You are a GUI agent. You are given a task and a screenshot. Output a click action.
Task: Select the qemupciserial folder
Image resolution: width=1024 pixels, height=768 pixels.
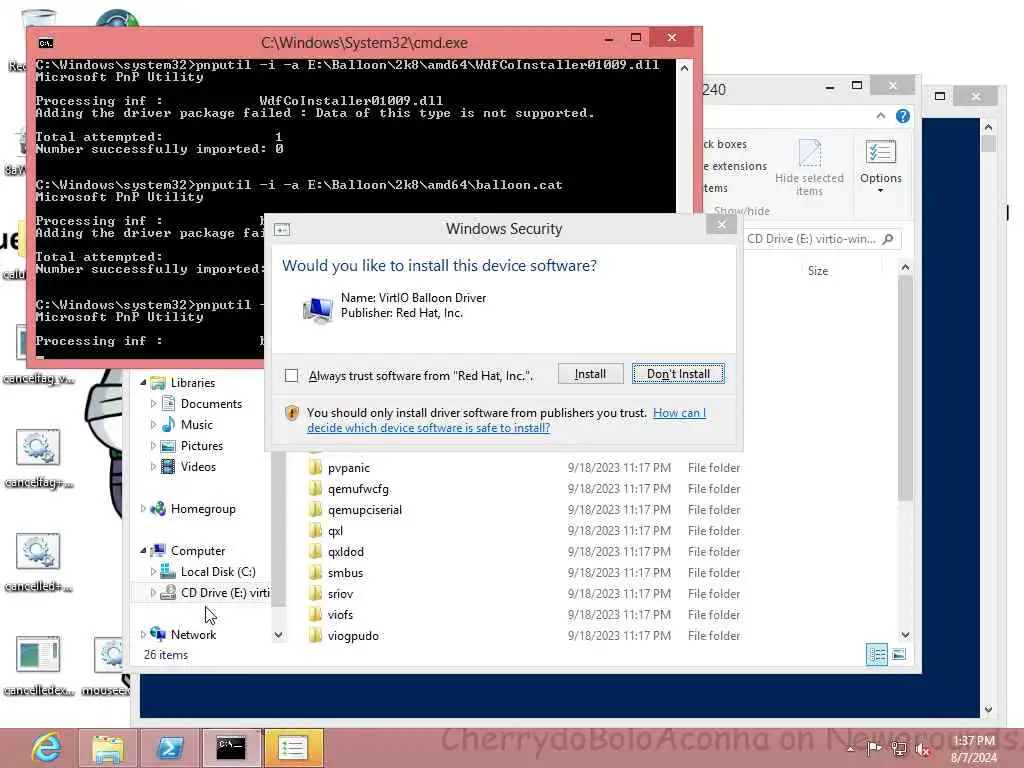[x=364, y=509]
